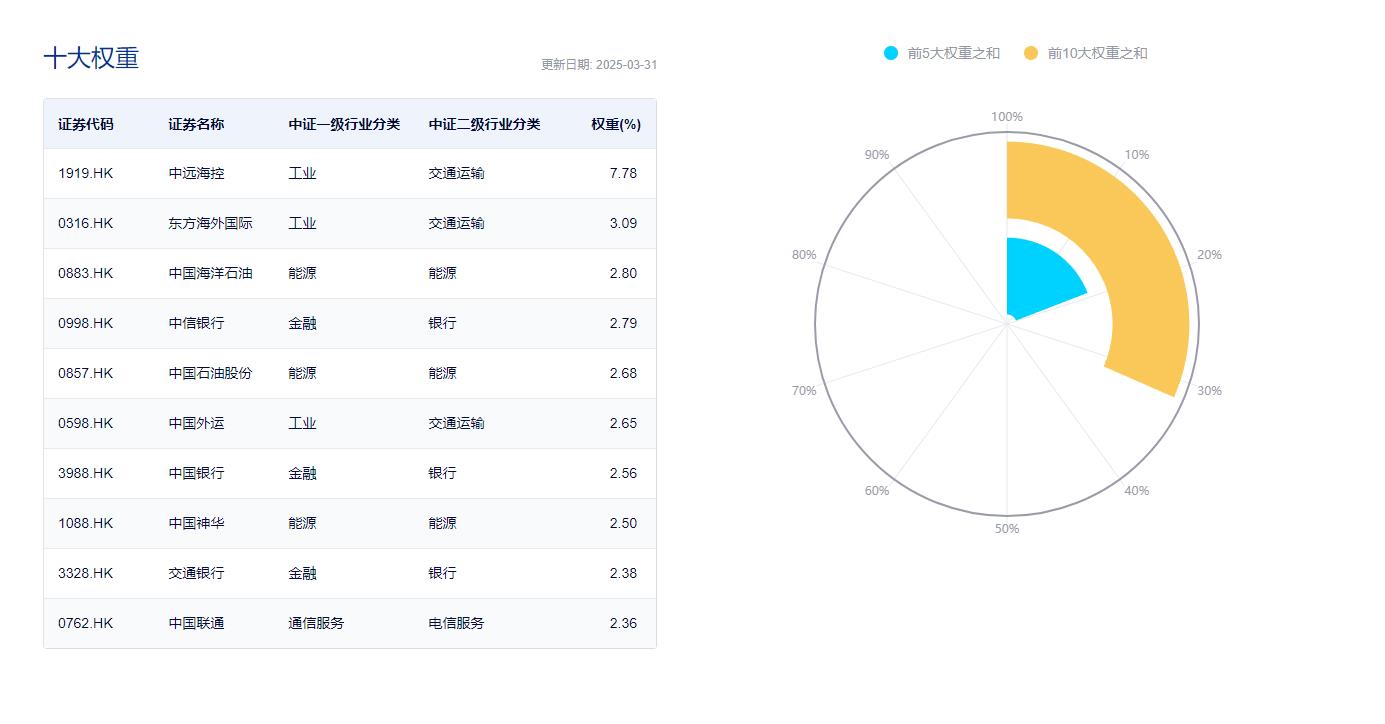This screenshot has width=1385, height=724.
Task: Click the weight value 2.36
Action: coord(623,623)
